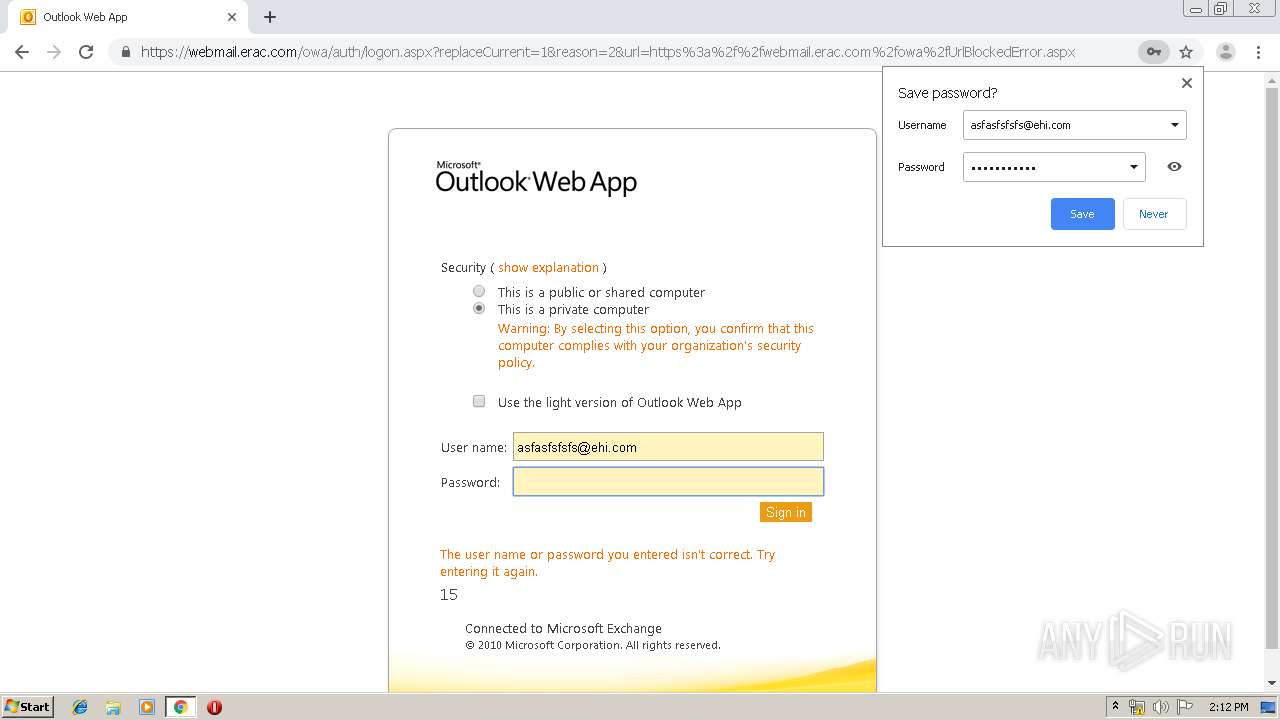Click Save in password popup

1082,214
